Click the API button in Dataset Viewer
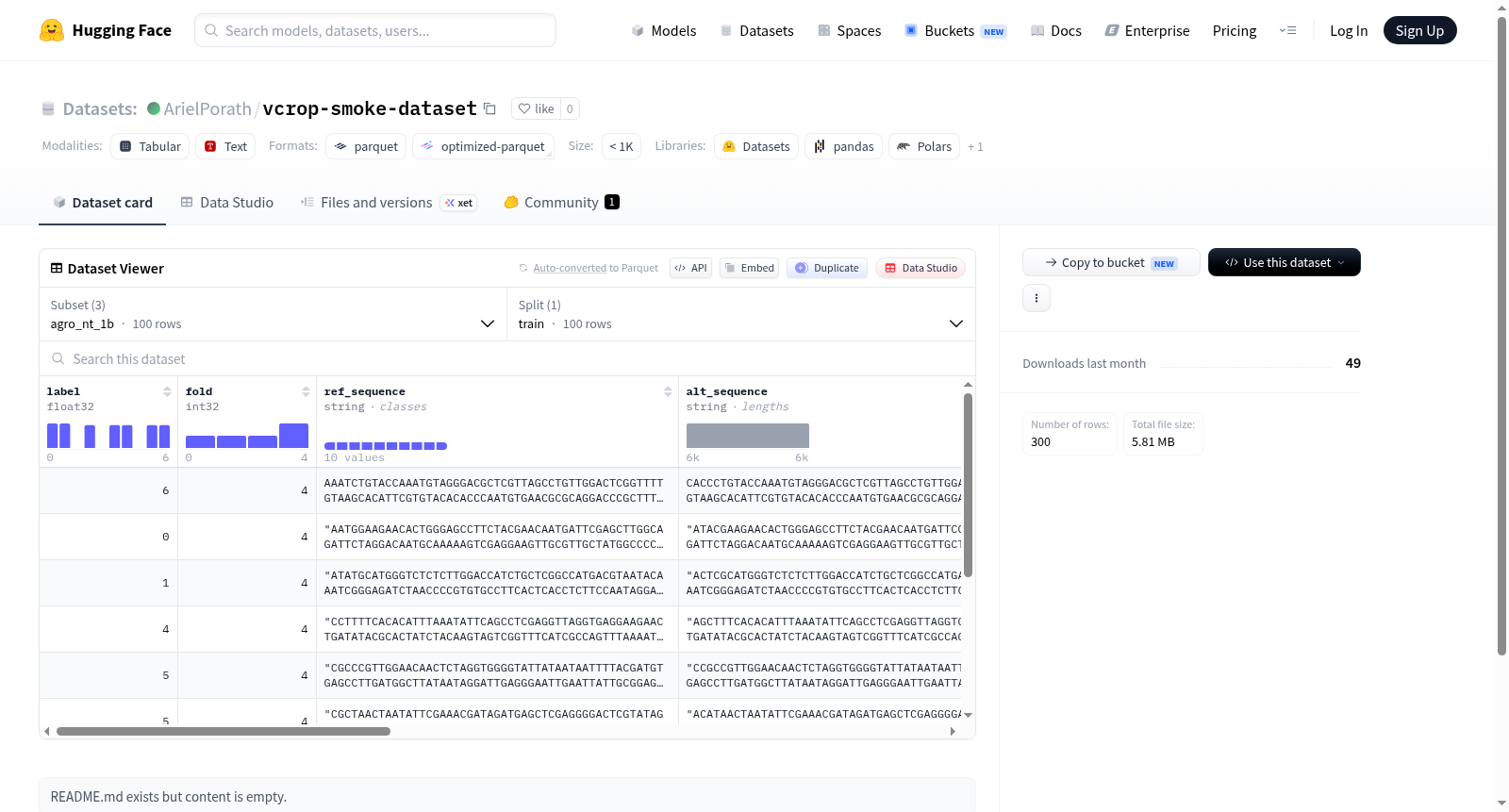The image size is (1509, 812). tap(690, 268)
